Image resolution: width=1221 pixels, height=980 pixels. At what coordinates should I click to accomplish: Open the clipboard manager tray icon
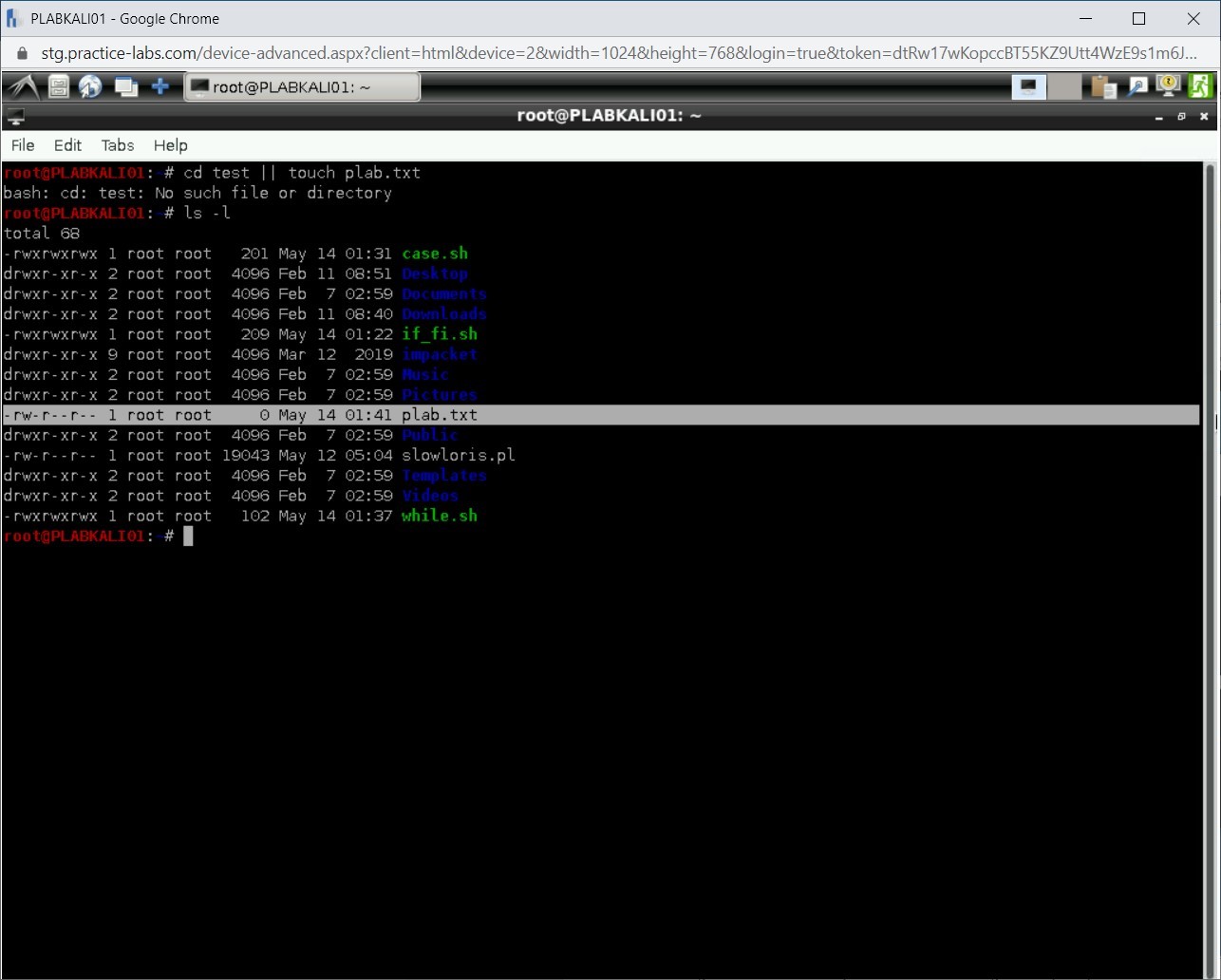click(x=1103, y=87)
